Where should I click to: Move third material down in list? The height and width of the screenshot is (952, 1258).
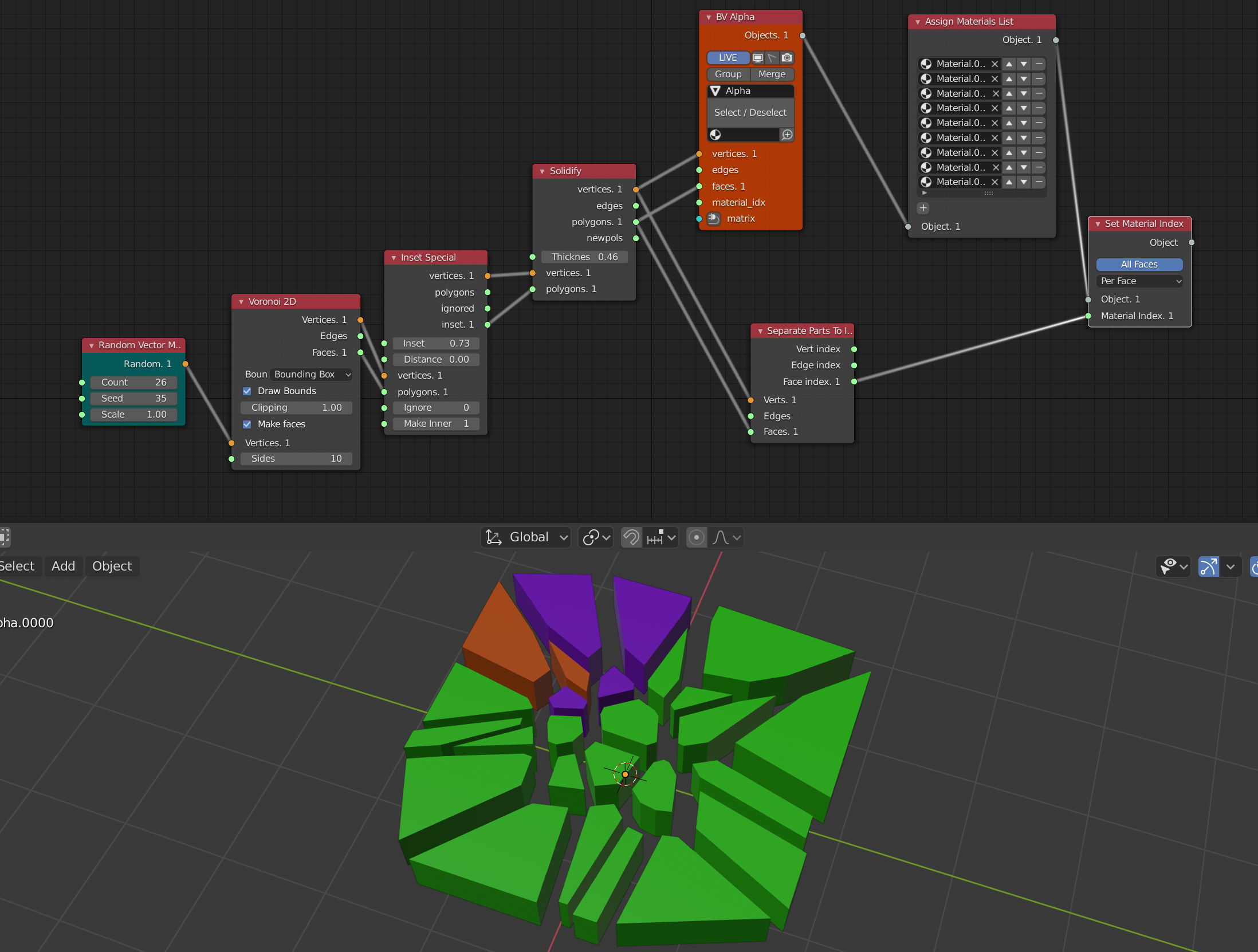pos(1024,94)
